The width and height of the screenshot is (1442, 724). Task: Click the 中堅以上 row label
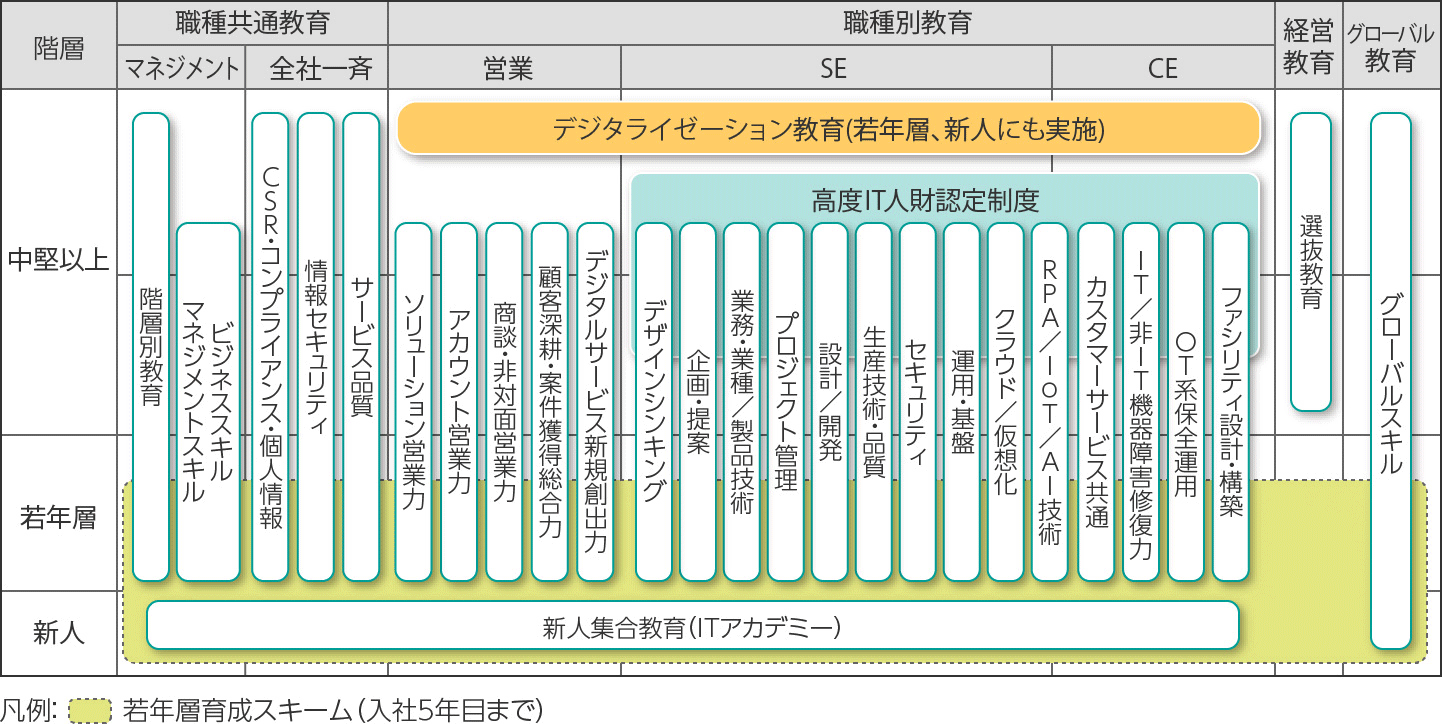coord(59,262)
